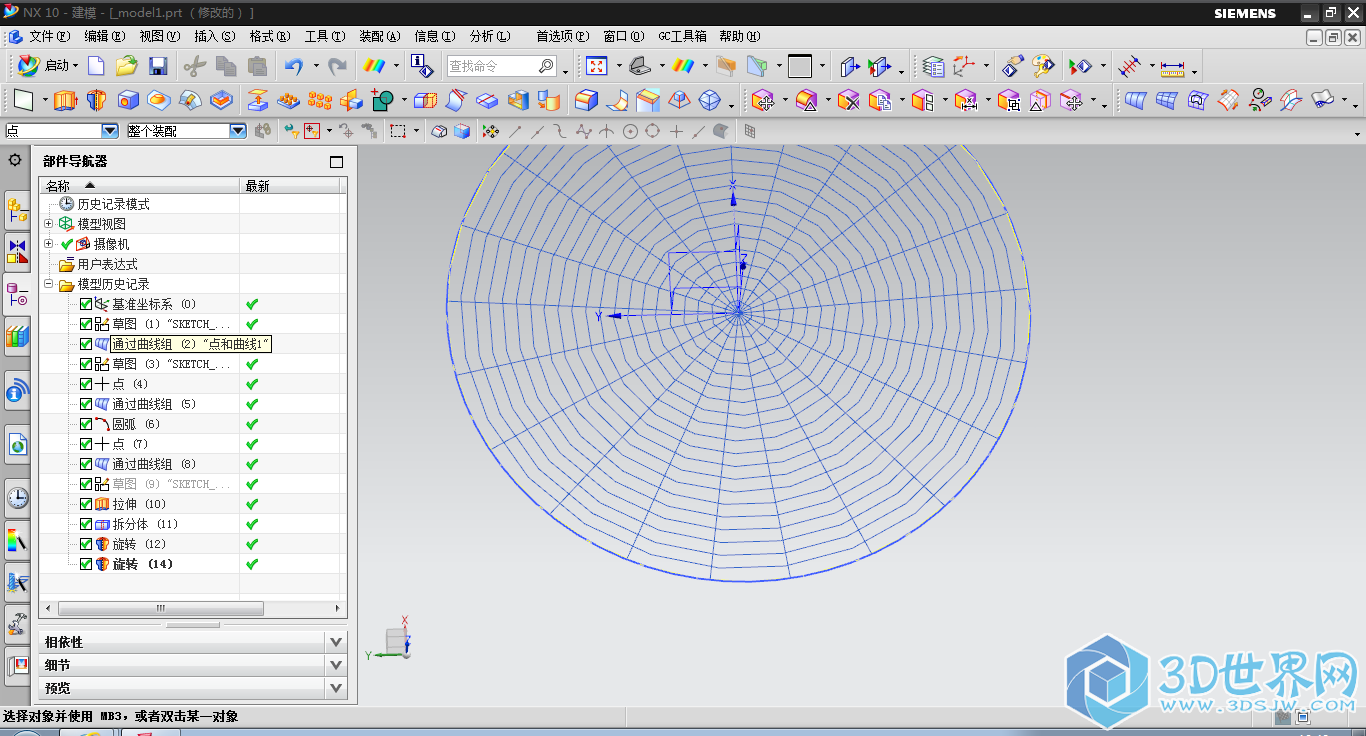Toggle checkbox for 点 (4) feature
The image size is (1366, 736).
86,384
